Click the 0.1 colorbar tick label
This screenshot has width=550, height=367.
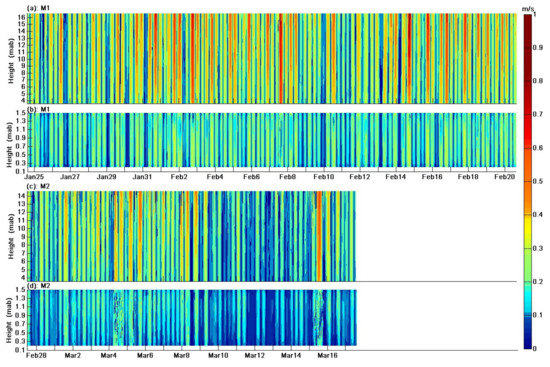tap(538, 315)
